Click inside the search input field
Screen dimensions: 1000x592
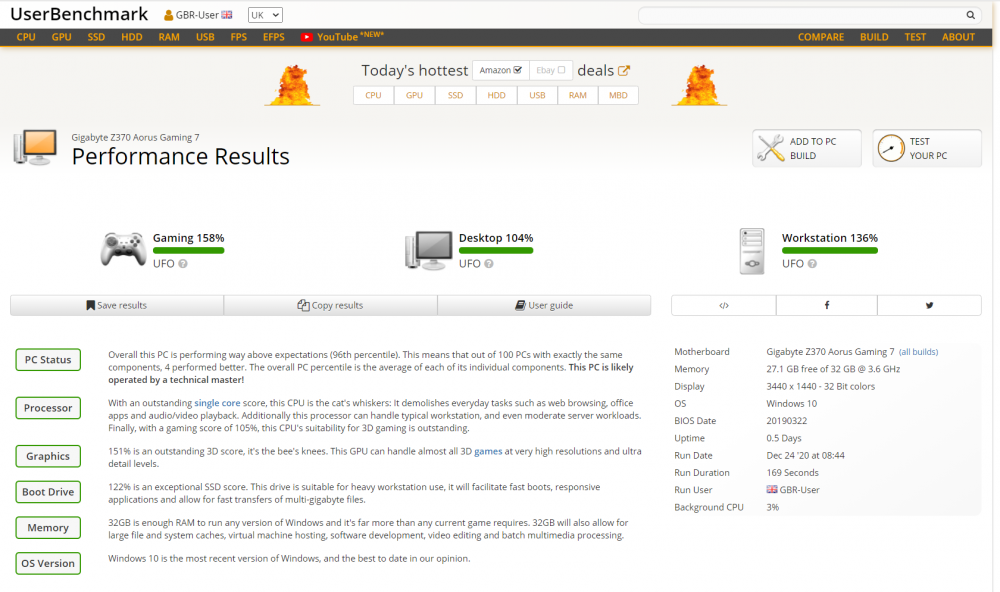(790, 15)
